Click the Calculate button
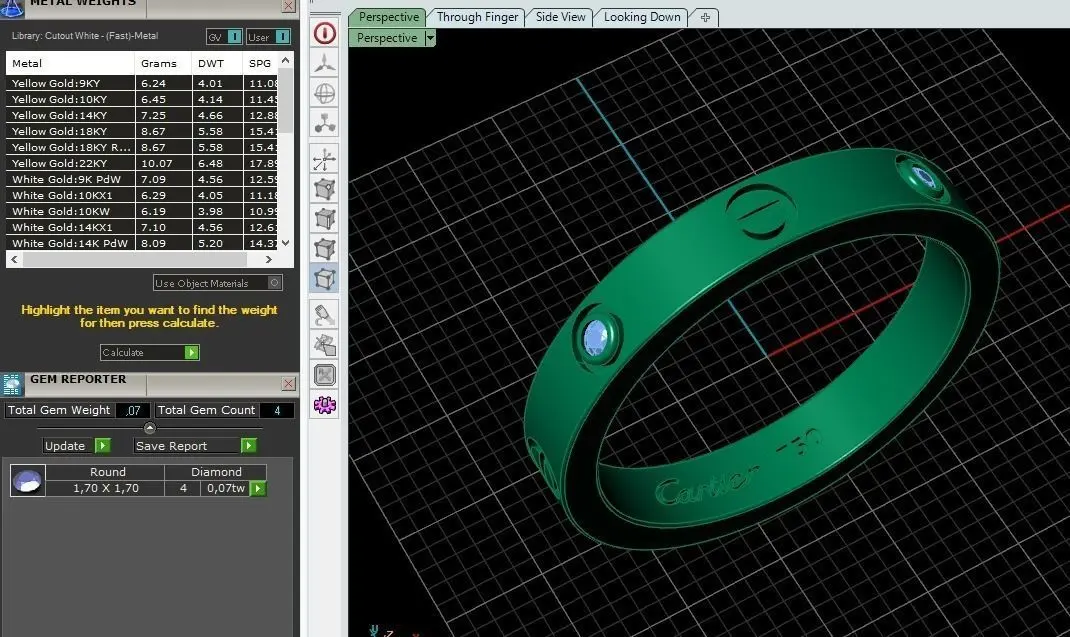 point(150,352)
